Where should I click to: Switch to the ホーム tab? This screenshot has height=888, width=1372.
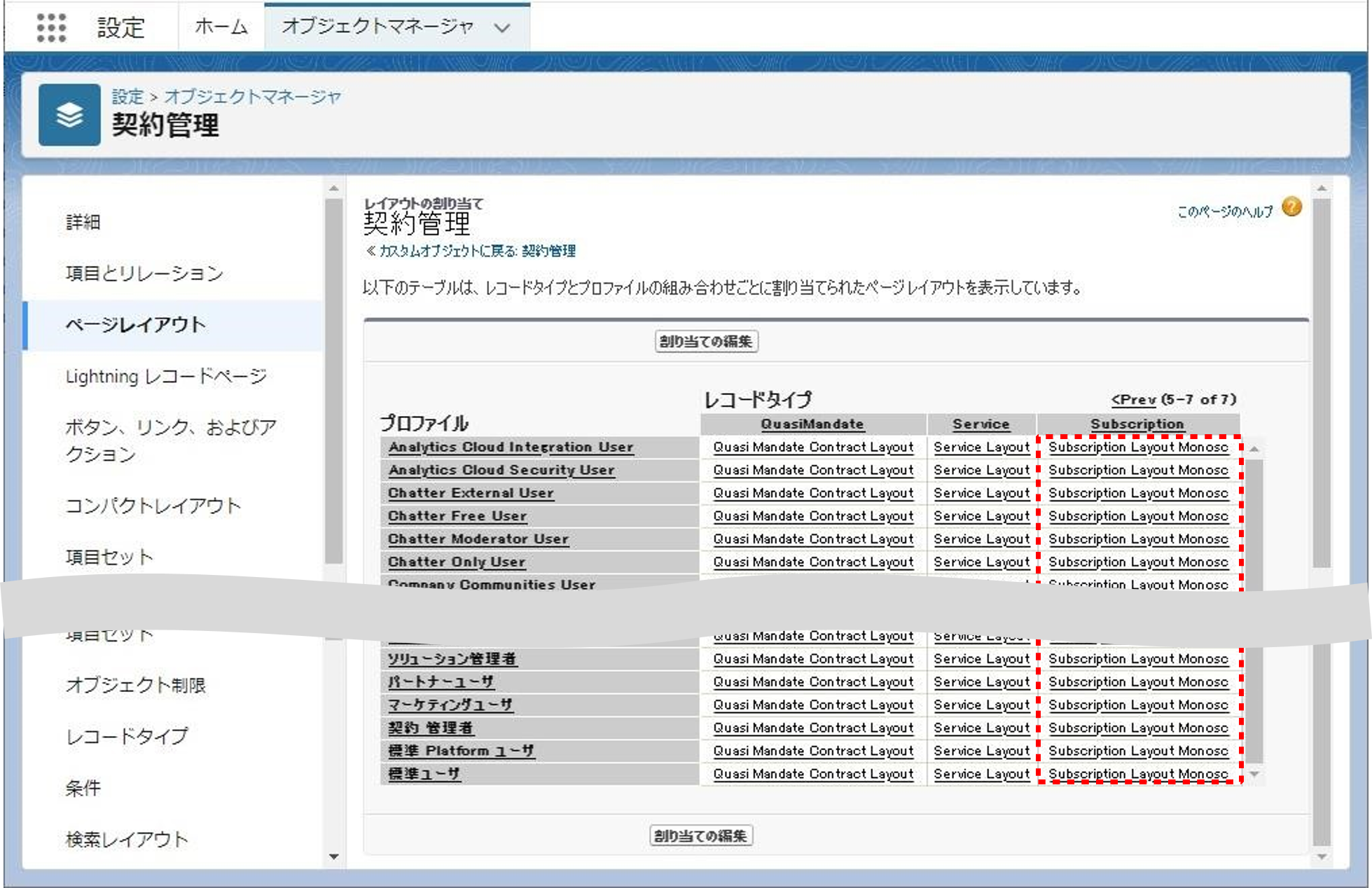pyautogui.click(x=221, y=27)
